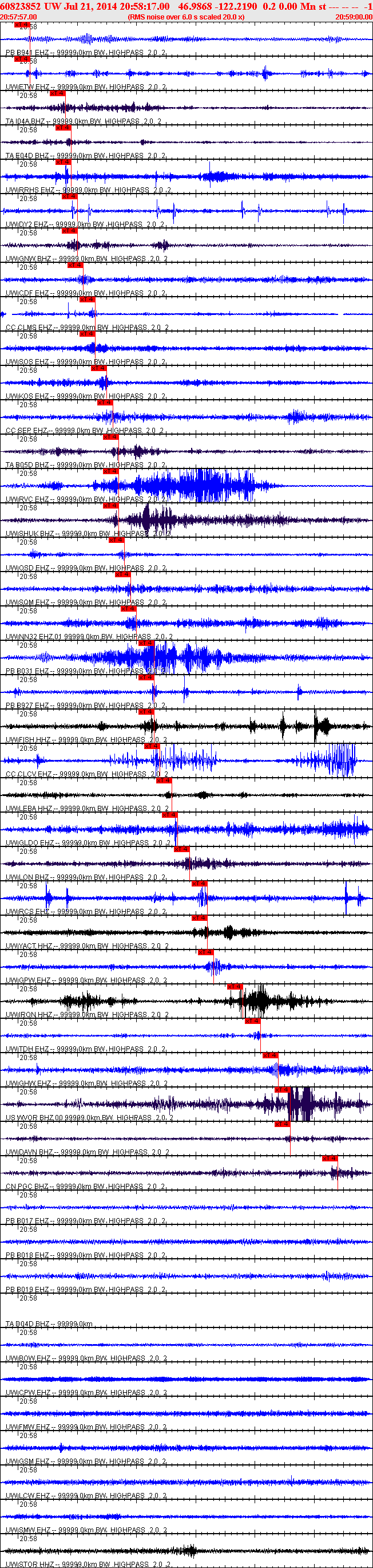Click the UW RVC EHZ station label
This screenshot has height=1568, width=373.
(x=27, y=499)
